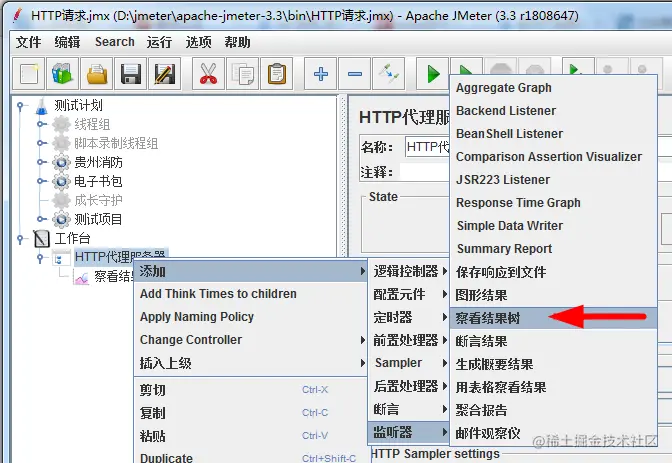
Task: Click Apply Naming Policy
Action: [251, 317]
